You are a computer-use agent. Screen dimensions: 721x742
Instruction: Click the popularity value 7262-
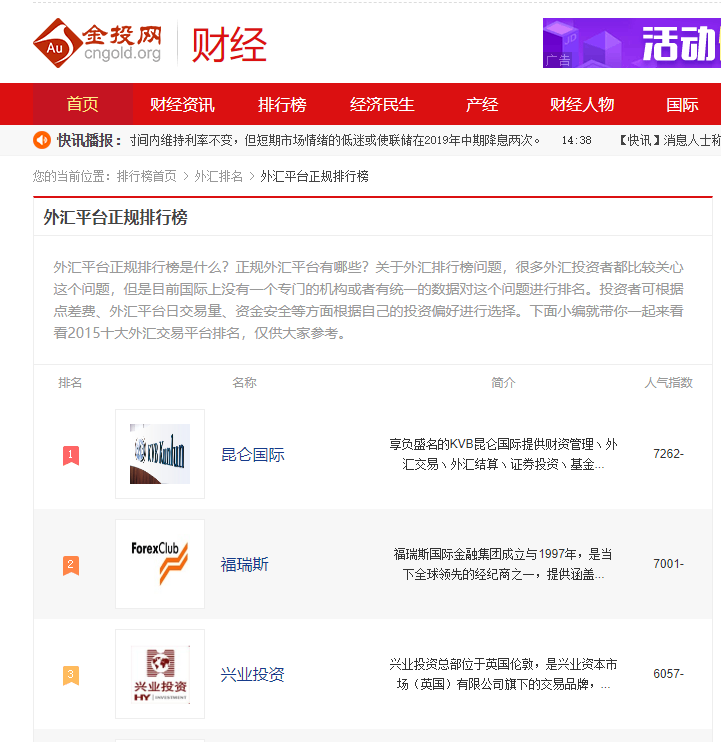coord(668,454)
